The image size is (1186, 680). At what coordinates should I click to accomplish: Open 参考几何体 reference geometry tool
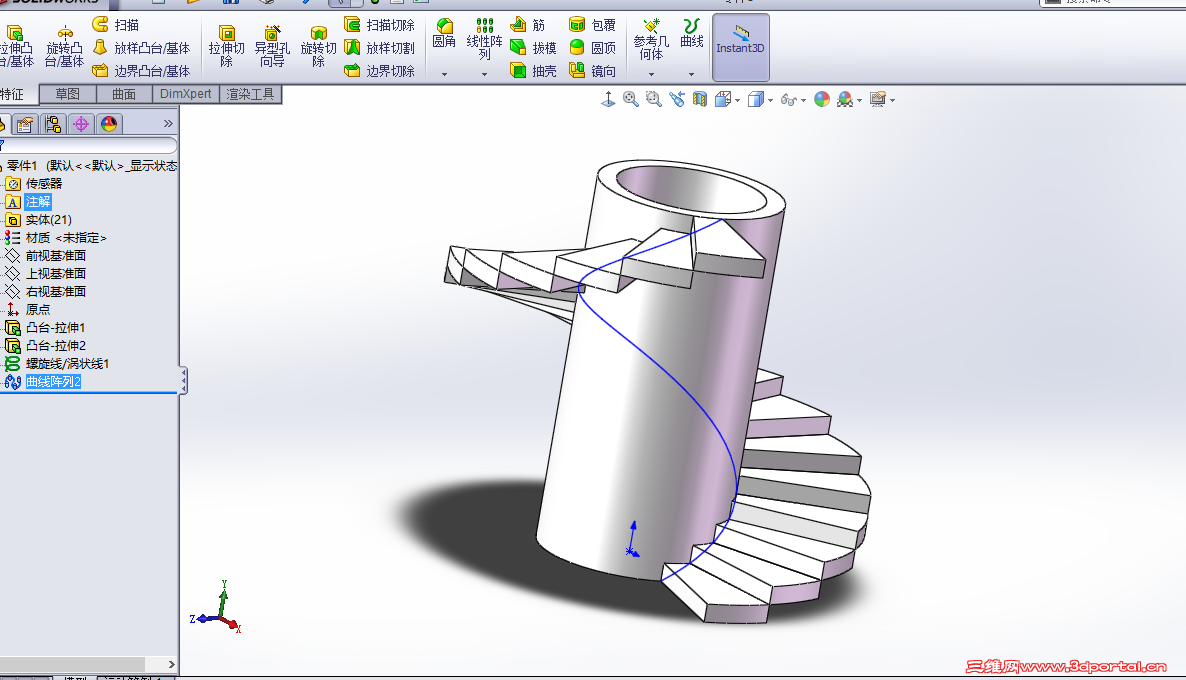pyautogui.click(x=651, y=39)
